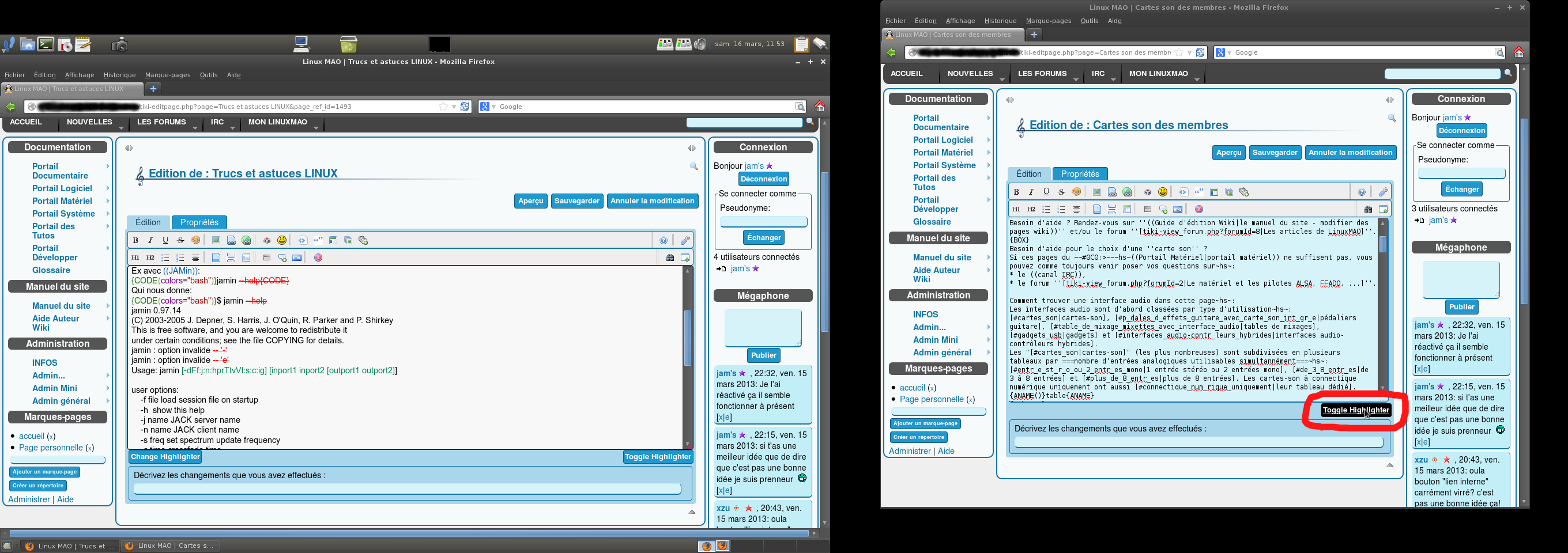Click Déconnexion in the Trucs et astuces window
This screenshot has height=553, width=1568.
point(764,180)
